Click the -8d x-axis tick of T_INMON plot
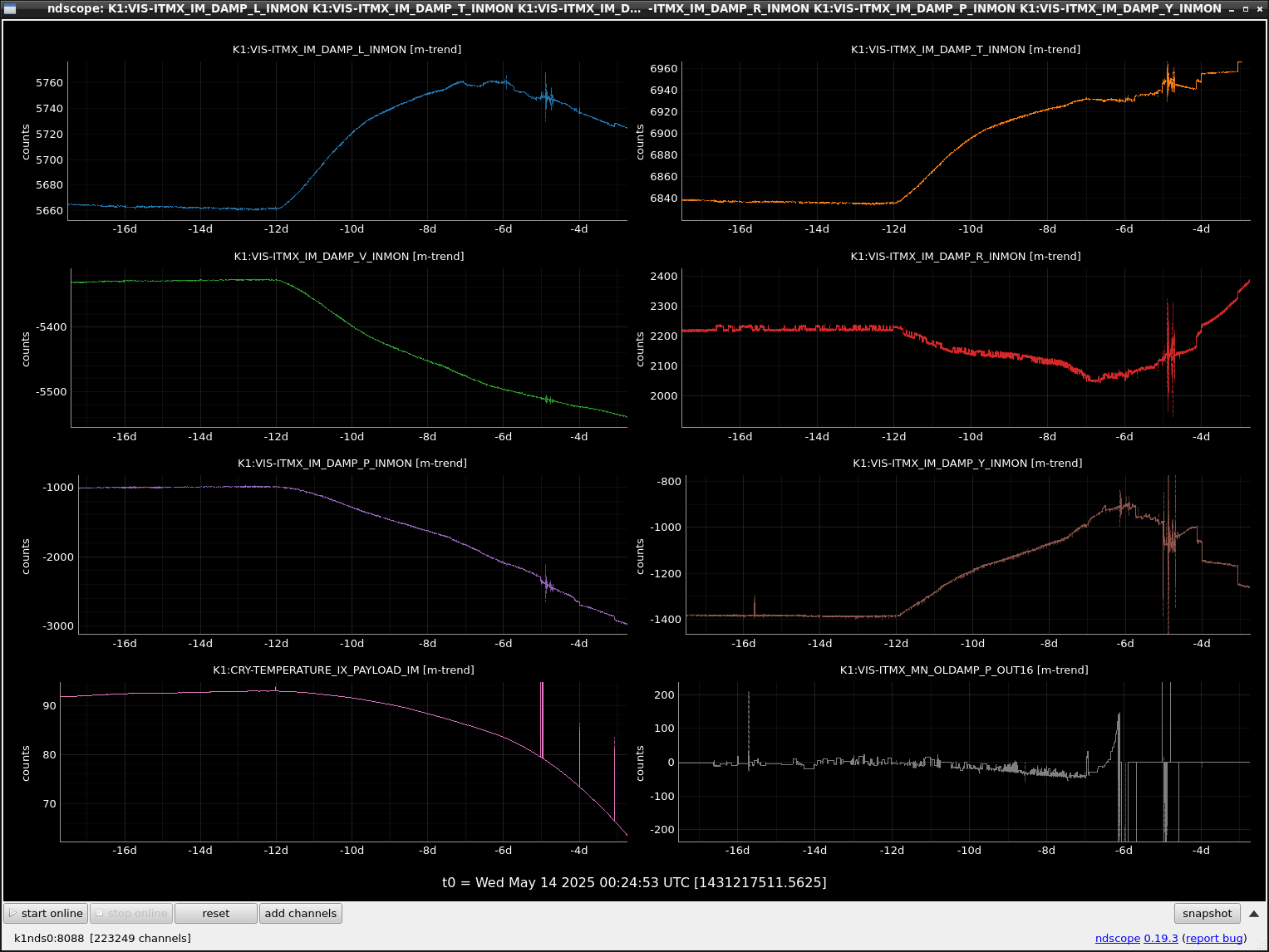The width and height of the screenshot is (1269, 952). pos(1048,228)
